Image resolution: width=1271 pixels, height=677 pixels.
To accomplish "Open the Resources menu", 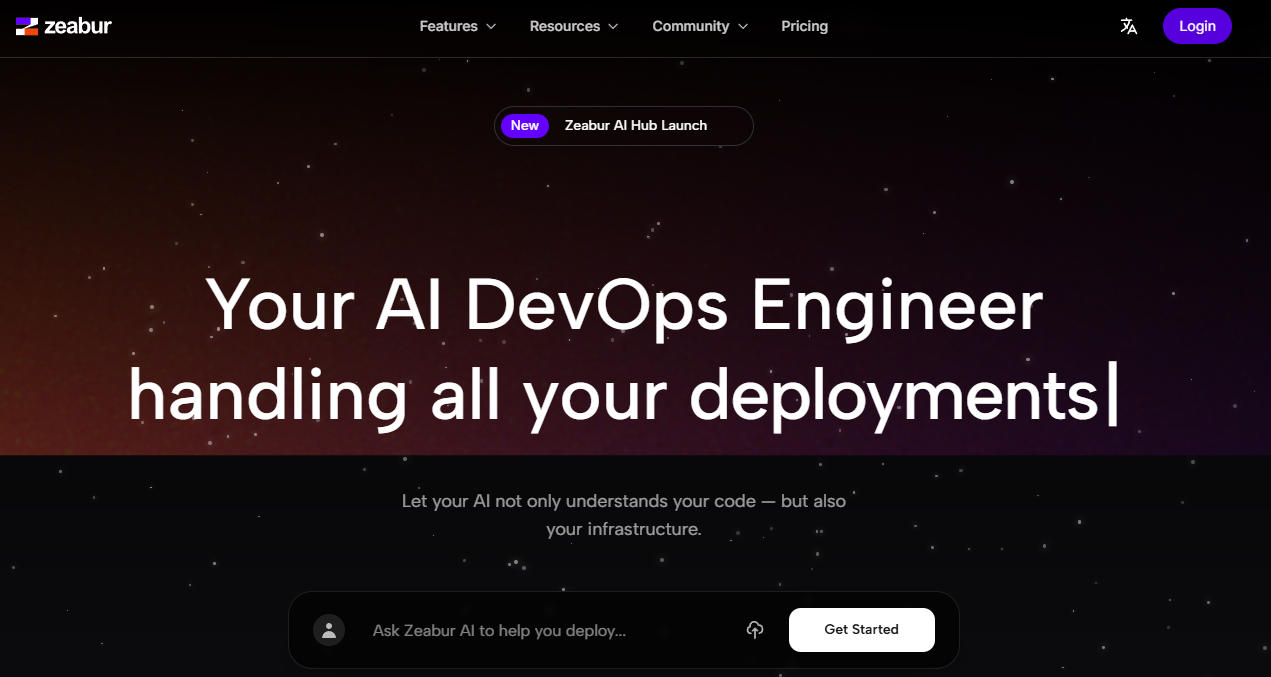I will [x=564, y=26].
